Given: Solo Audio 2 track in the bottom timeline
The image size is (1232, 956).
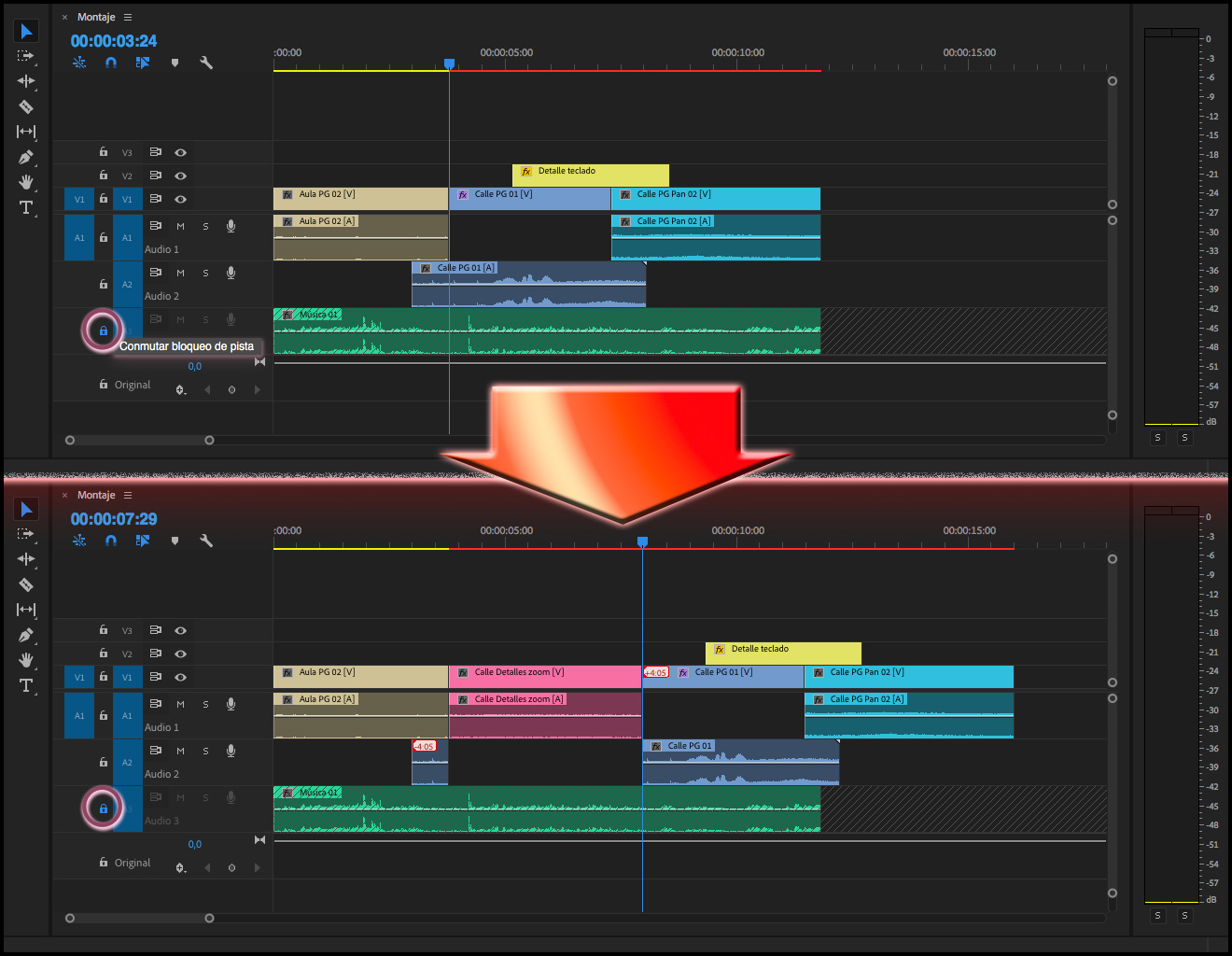Looking at the screenshot, I should pyautogui.click(x=205, y=751).
